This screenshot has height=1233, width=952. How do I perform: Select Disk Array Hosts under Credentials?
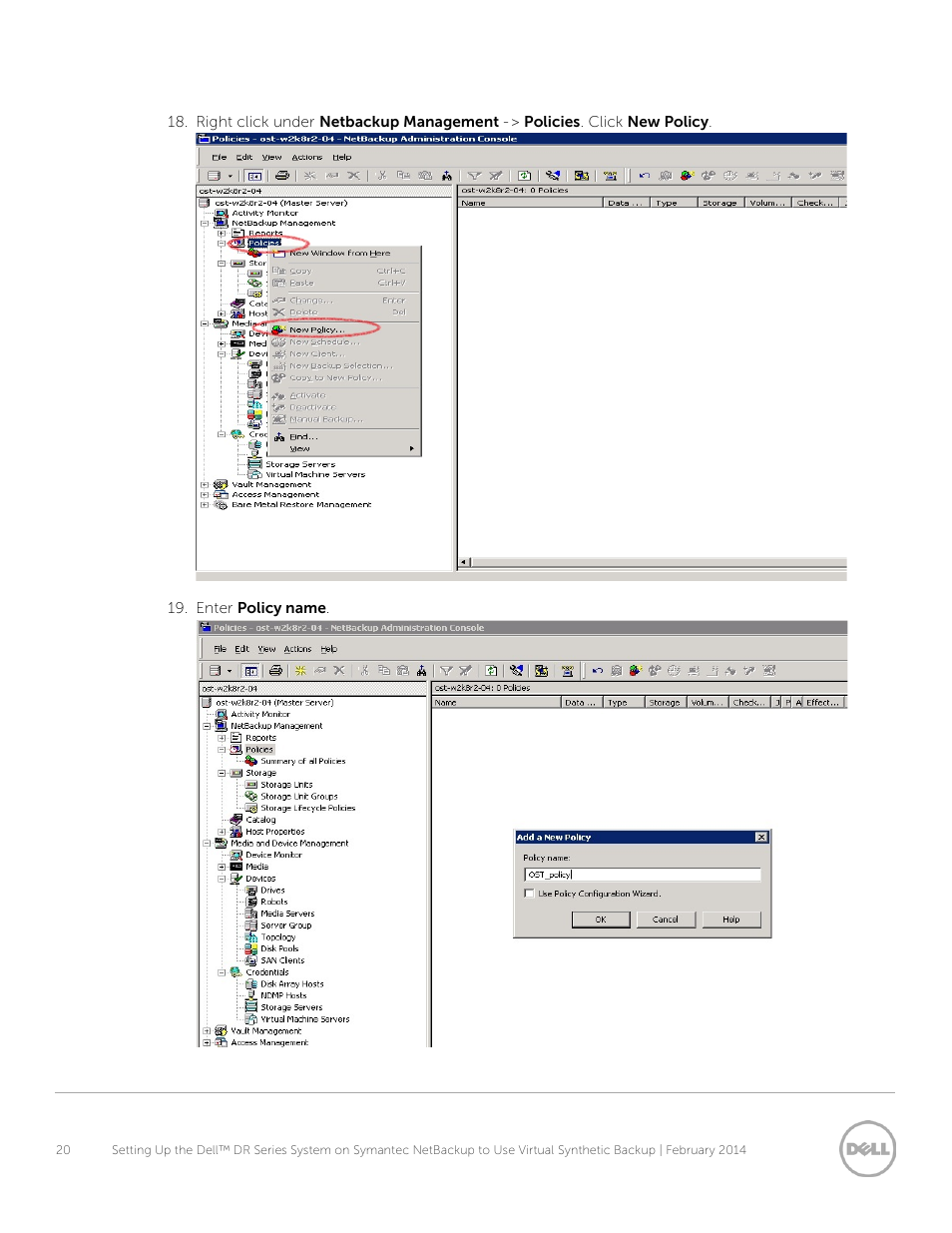[292, 984]
